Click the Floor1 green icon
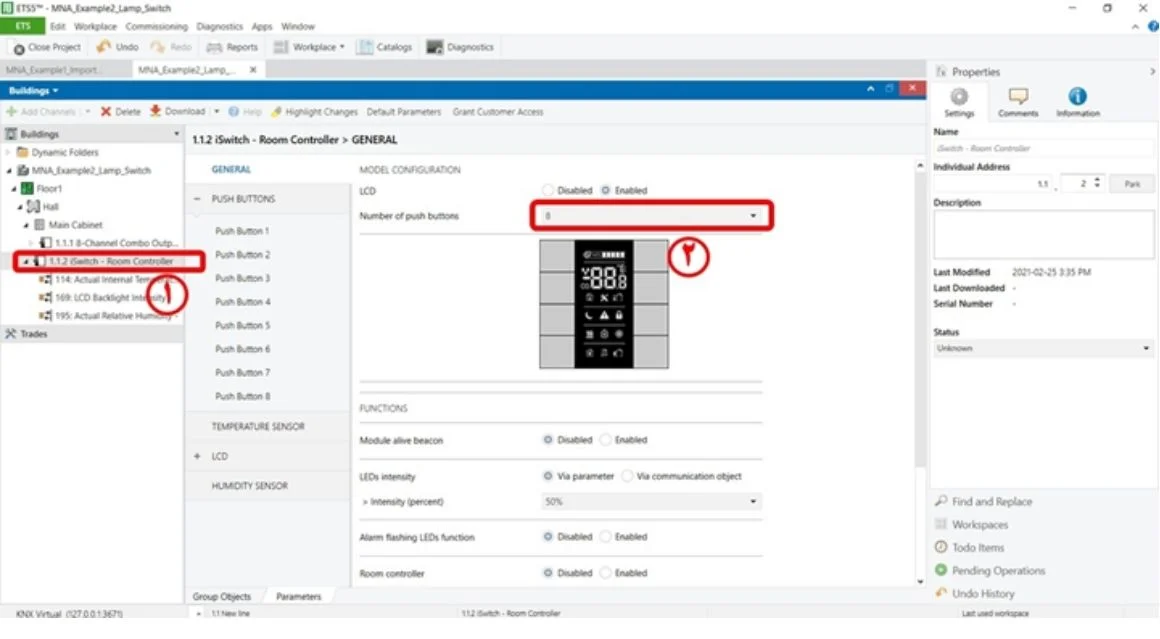The height and width of the screenshot is (639, 1160). [x=27, y=189]
